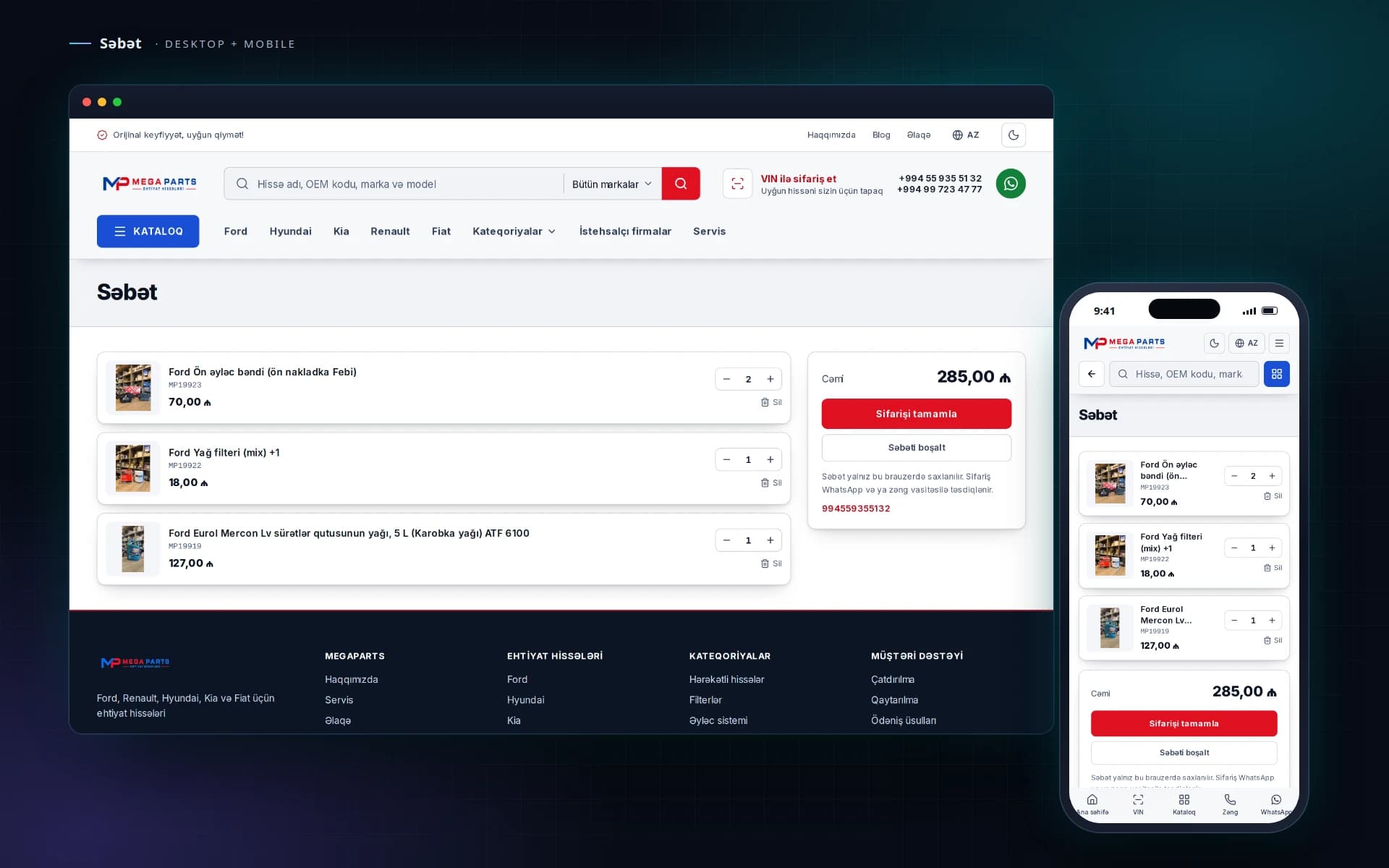
Task: Click the Ford Eurol Mercon product thumbnail on desktop
Action: tap(133, 549)
